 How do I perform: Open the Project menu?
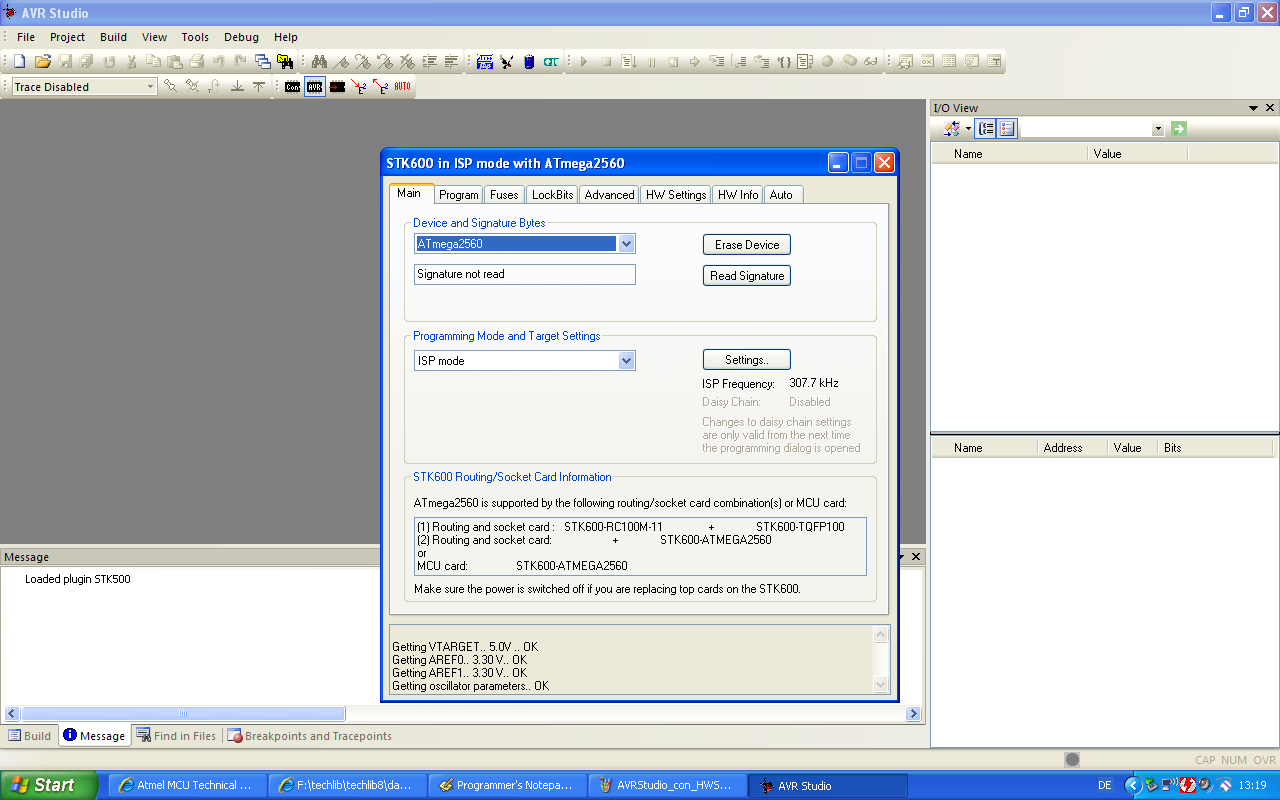click(68, 37)
